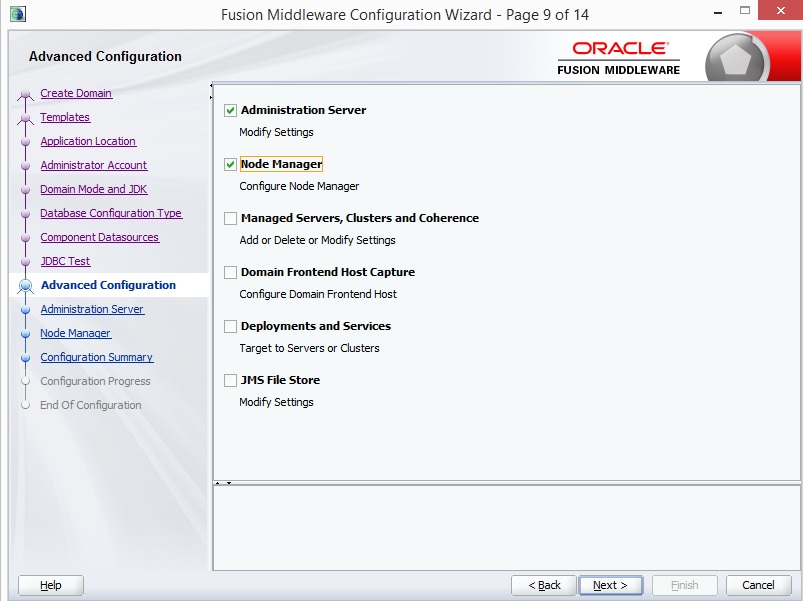Click the Help button
Image resolution: width=803 pixels, height=601 pixels.
tap(51, 585)
